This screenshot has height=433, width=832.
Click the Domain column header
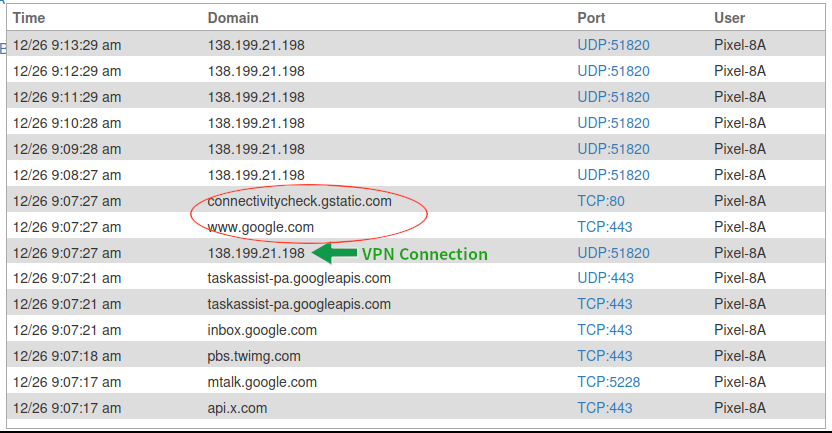pos(233,18)
